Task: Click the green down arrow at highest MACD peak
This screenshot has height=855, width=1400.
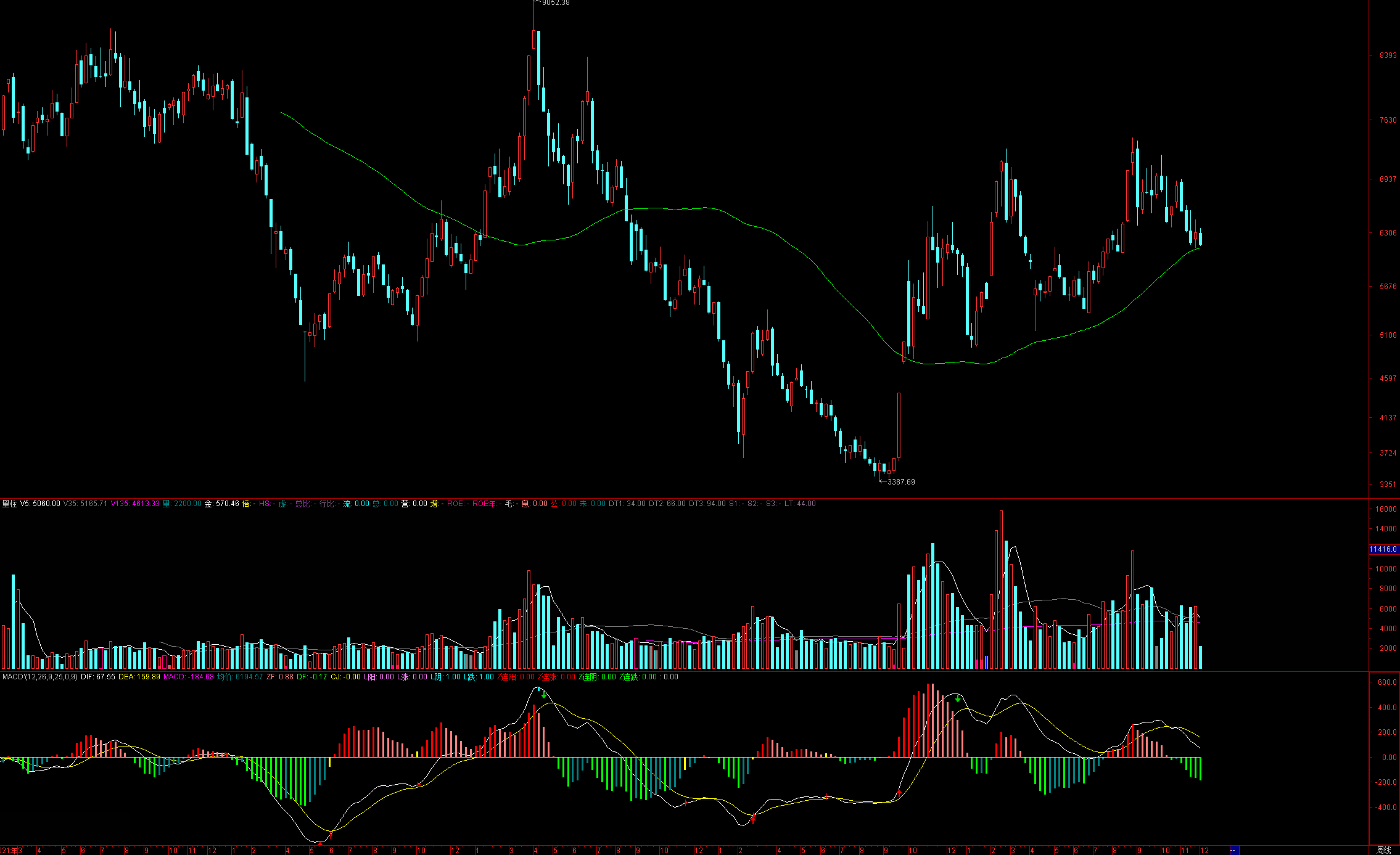Action: click(x=543, y=695)
